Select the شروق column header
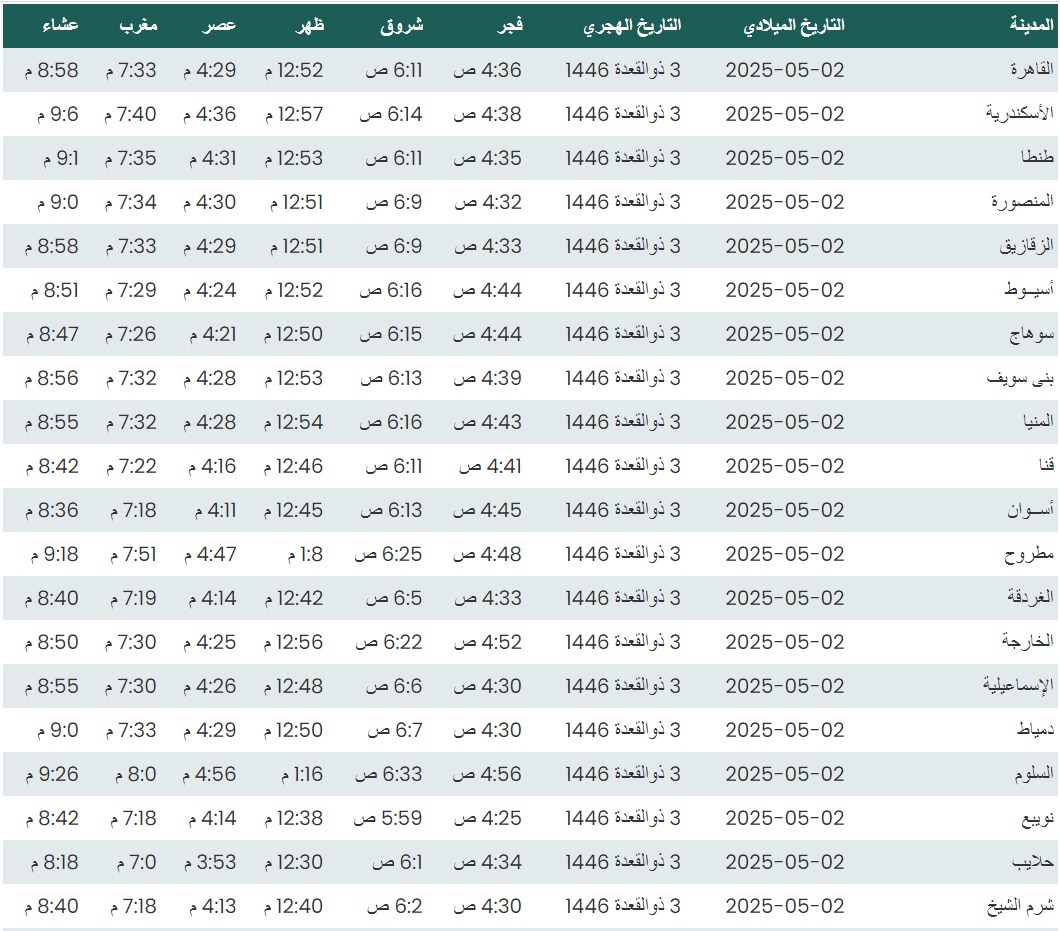The width and height of the screenshot is (1060, 931). point(402,26)
